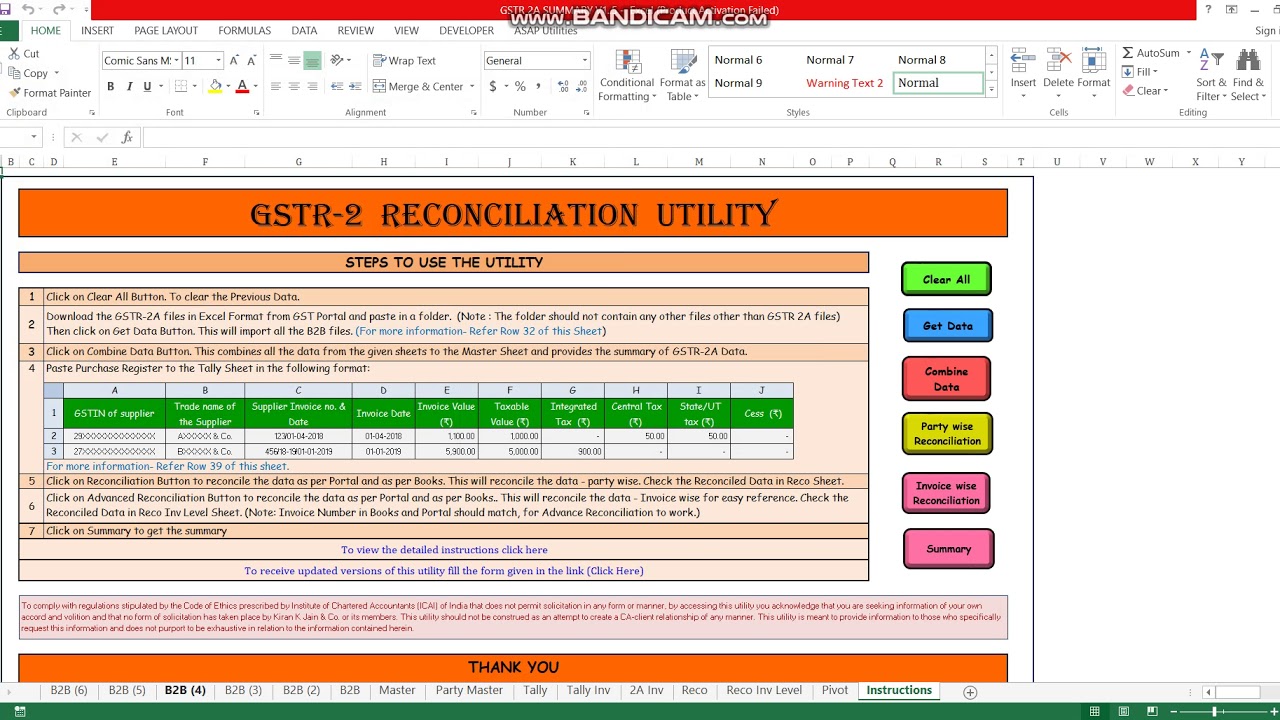Open the font name dropdown

coord(177,61)
